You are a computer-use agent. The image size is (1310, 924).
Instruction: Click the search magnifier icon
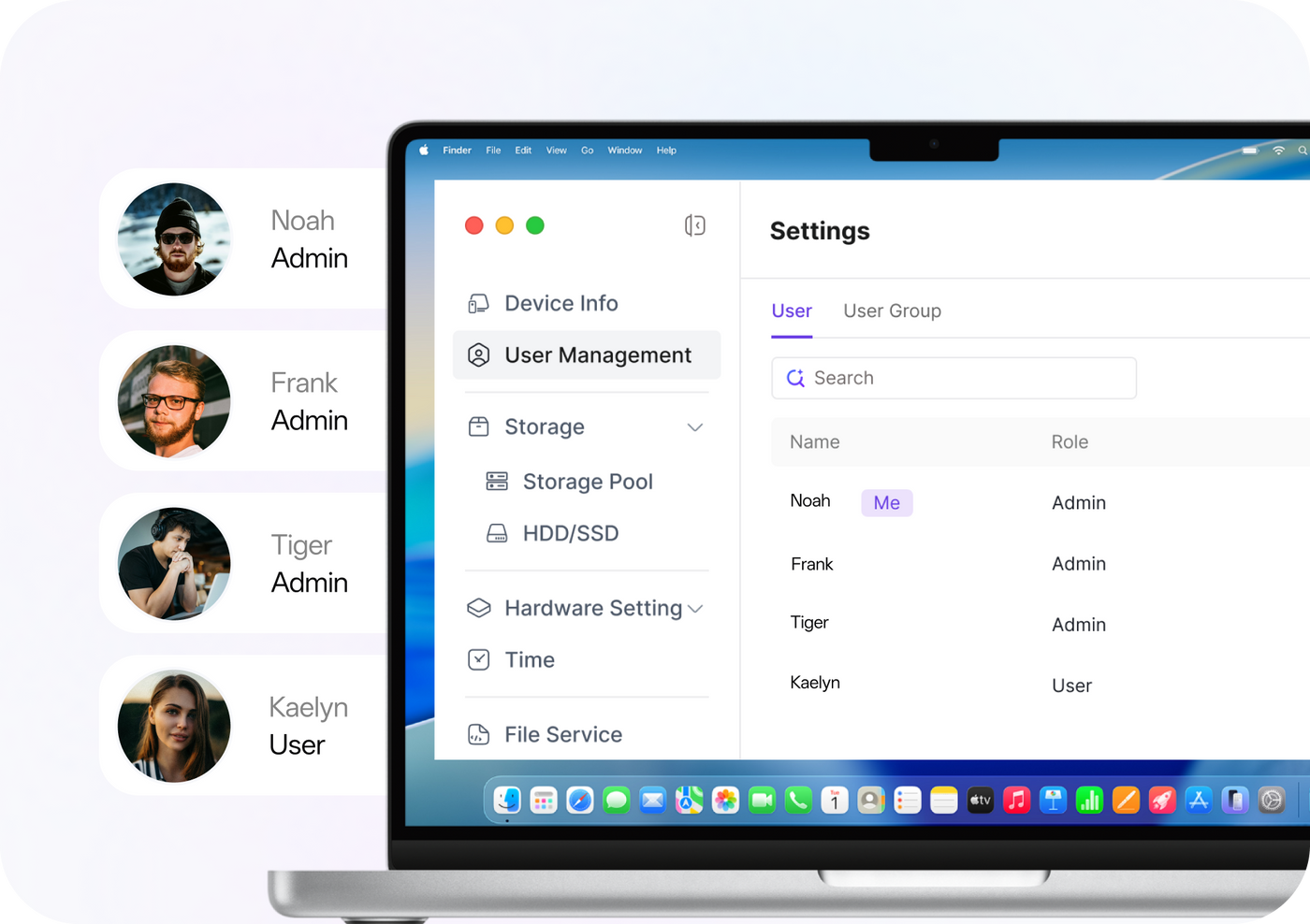click(795, 378)
